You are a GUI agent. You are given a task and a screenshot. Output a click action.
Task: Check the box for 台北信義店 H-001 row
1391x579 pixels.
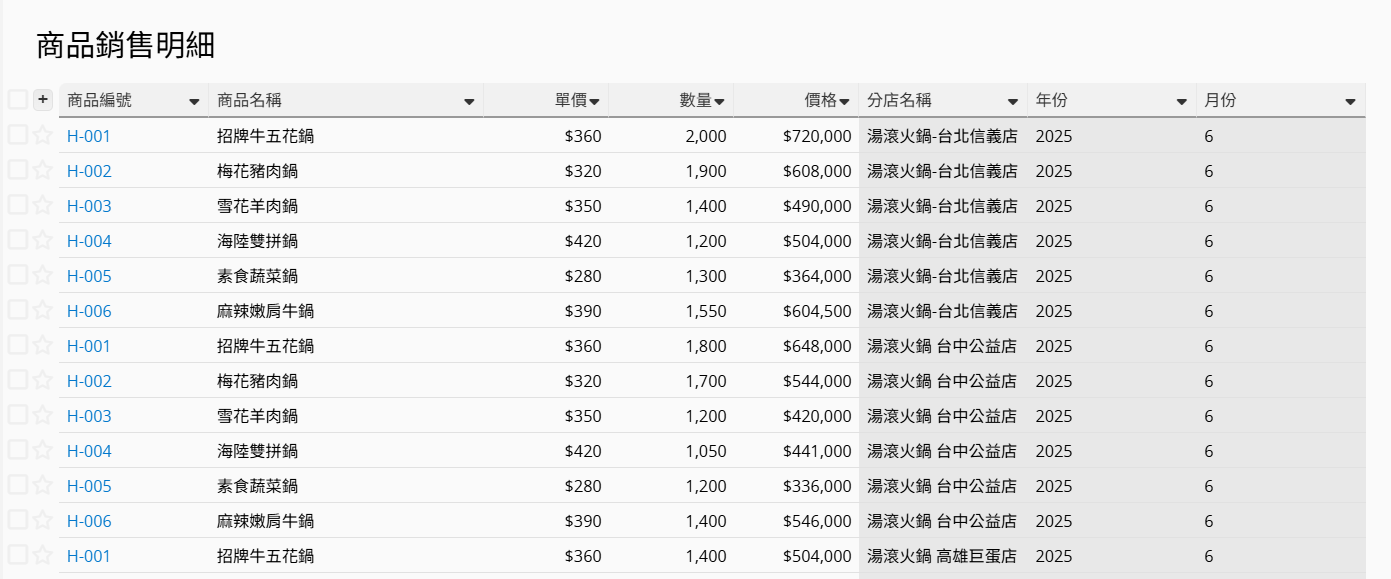[18, 135]
